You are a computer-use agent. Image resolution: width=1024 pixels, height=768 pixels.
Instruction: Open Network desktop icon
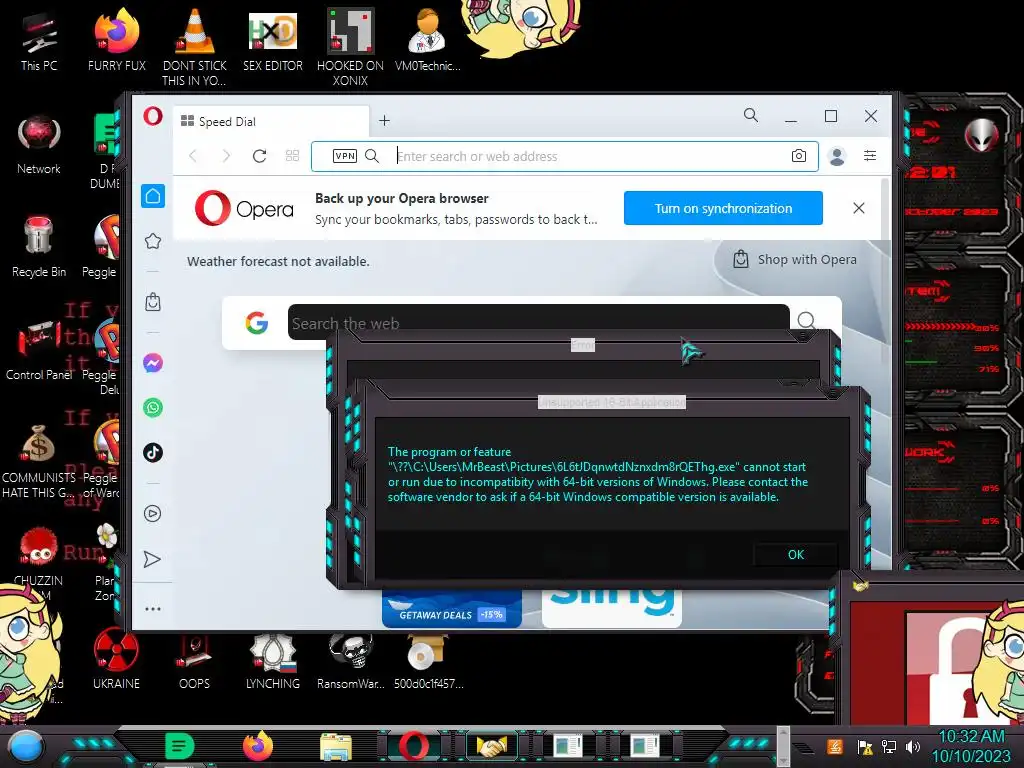39,145
